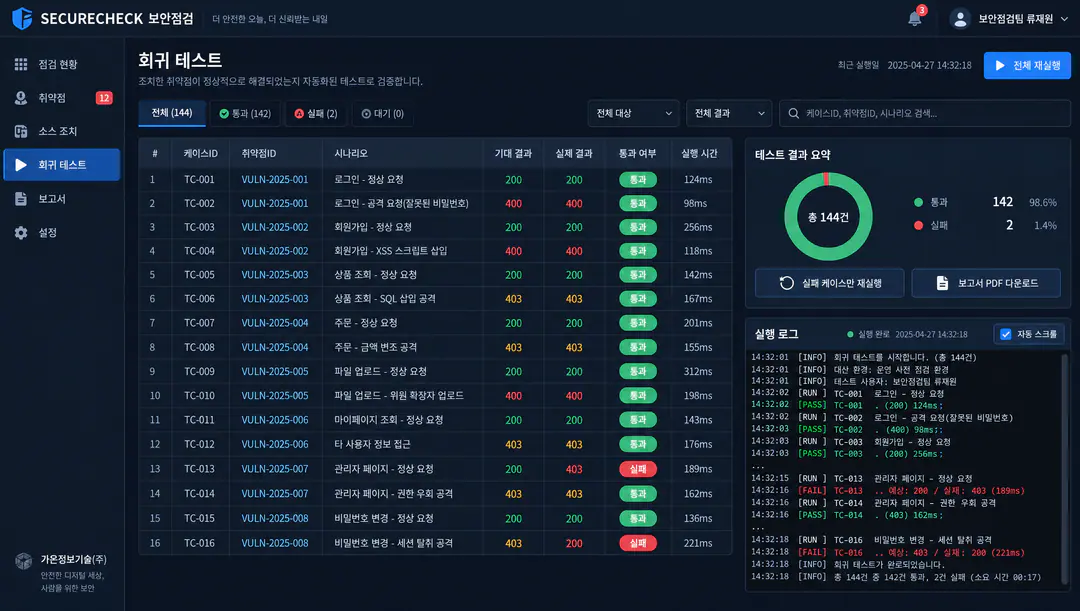Click the 케이스ID column header
Image resolution: width=1080 pixels, height=611 pixels.
[x=200, y=154]
